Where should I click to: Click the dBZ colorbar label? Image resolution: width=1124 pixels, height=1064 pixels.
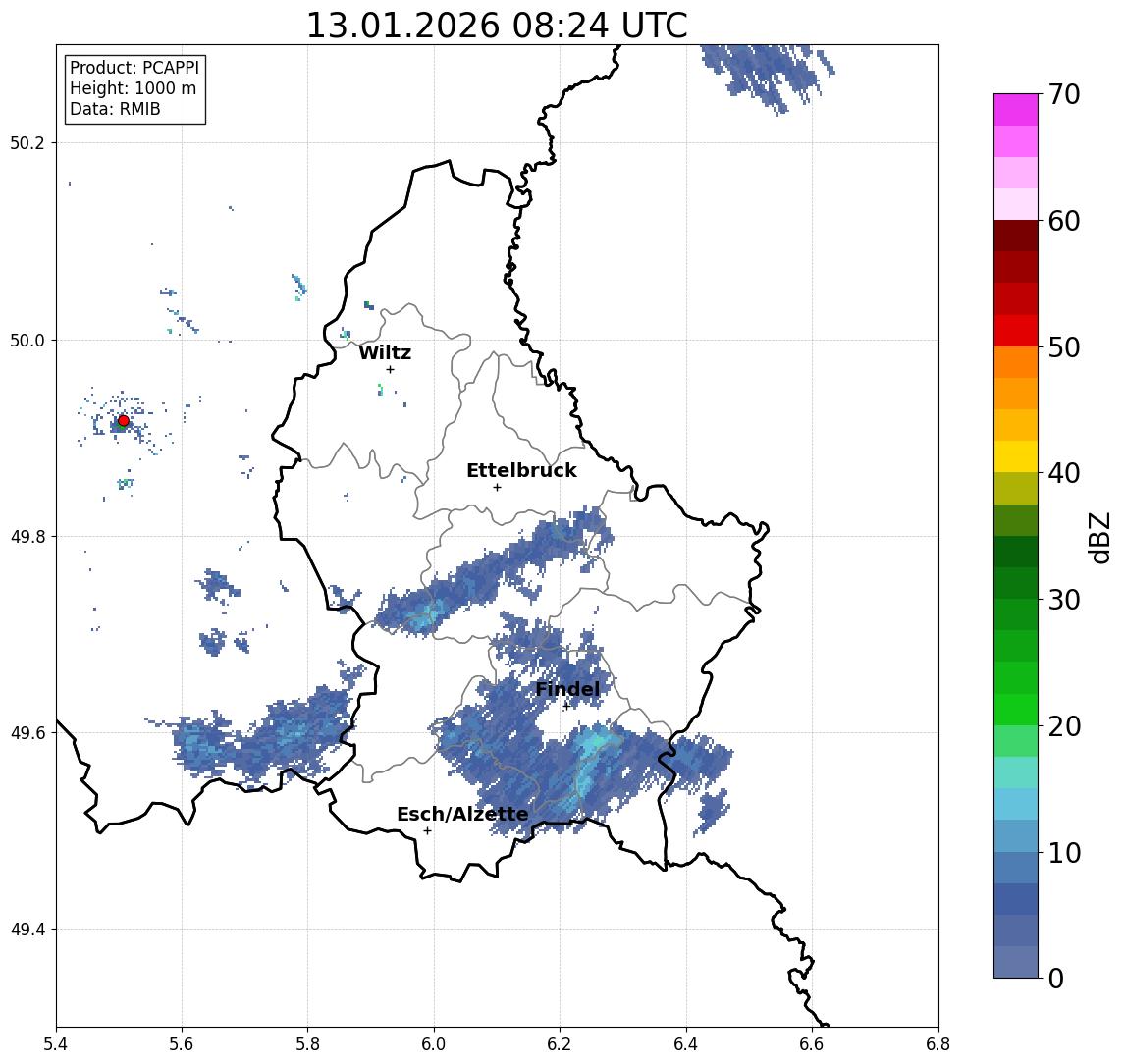(1098, 537)
